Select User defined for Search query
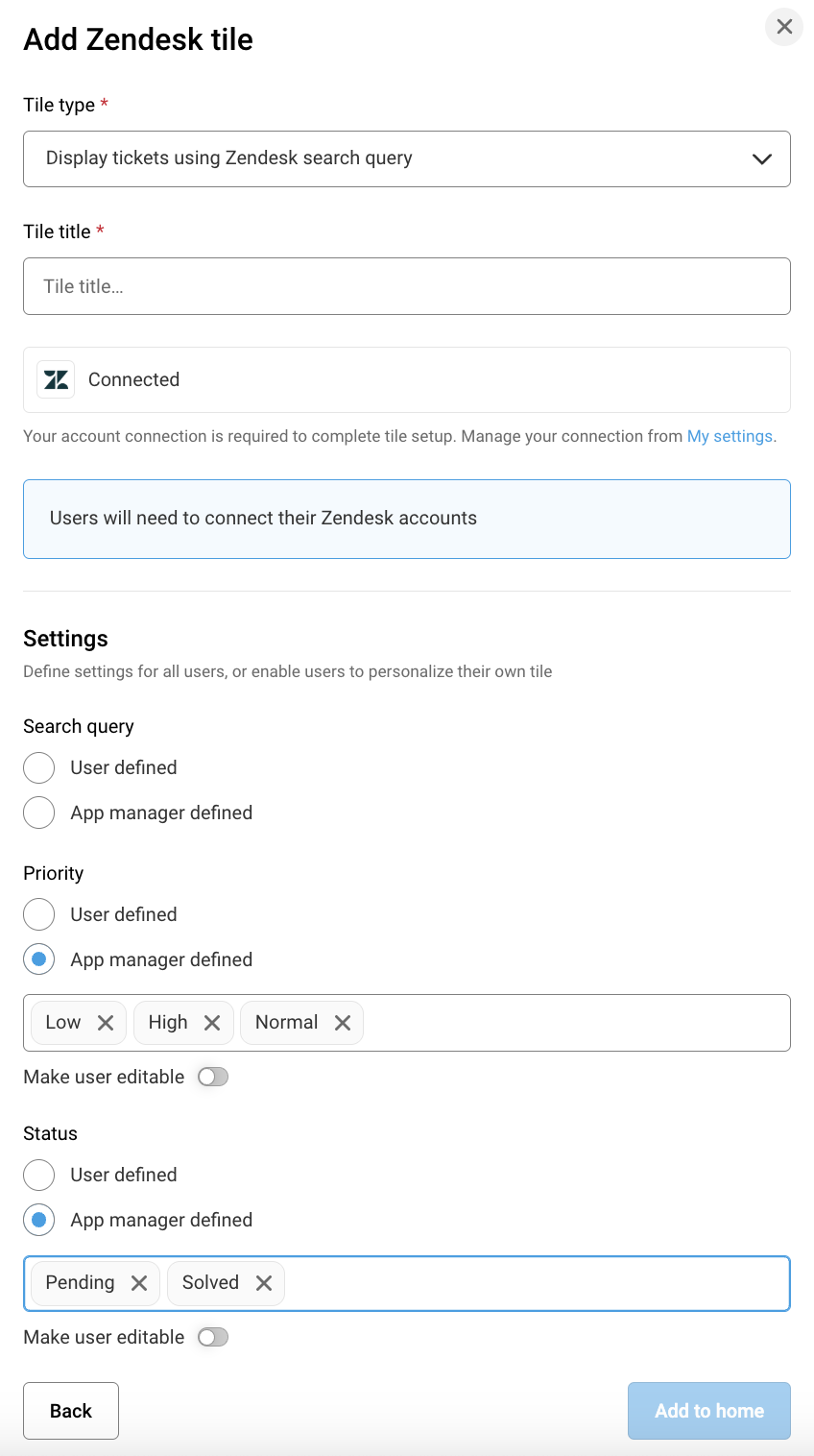Image resolution: width=814 pixels, height=1456 pixels. pyautogui.click(x=39, y=767)
